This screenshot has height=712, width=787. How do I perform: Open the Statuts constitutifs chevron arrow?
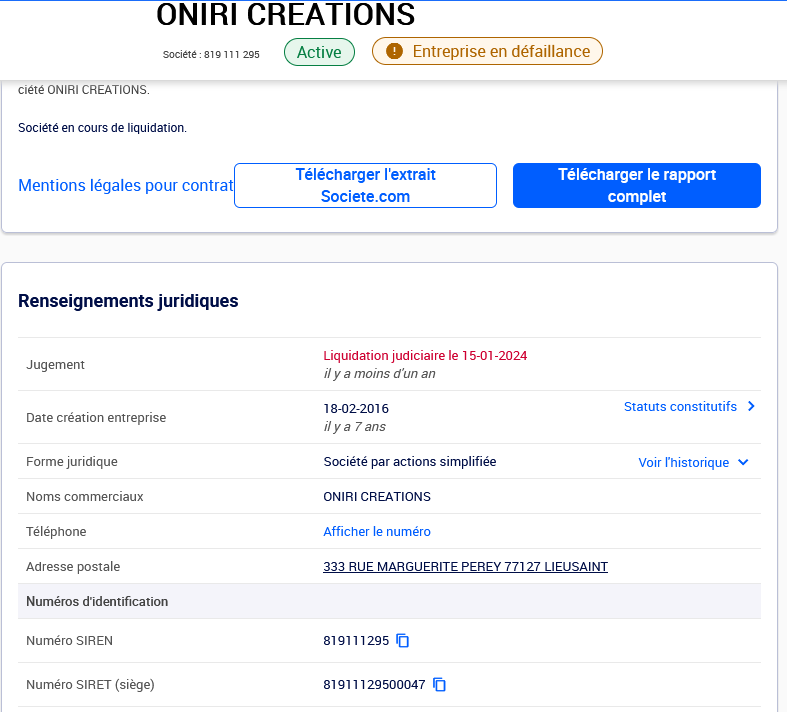click(x=751, y=406)
